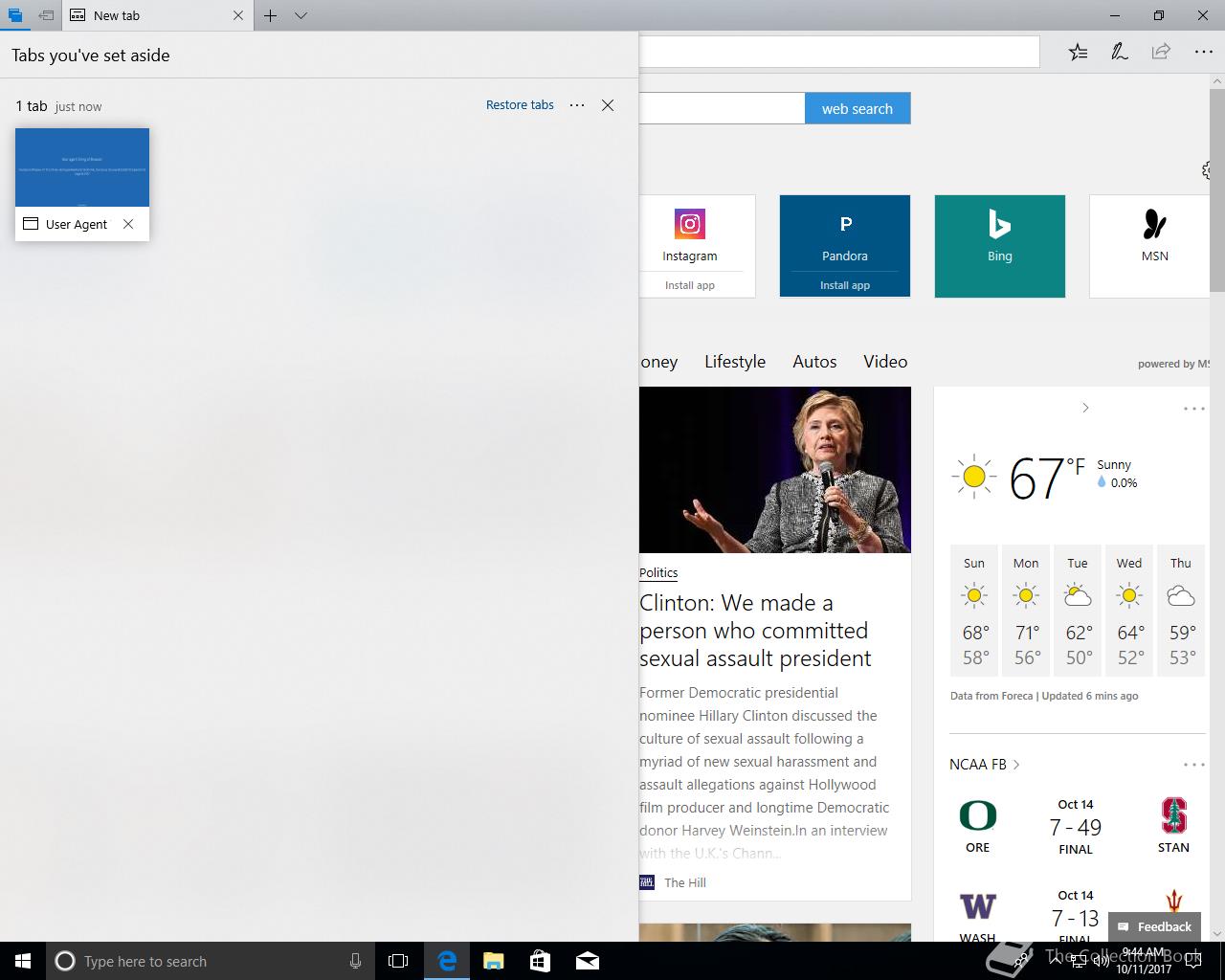Switch to Money news category

click(x=658, y=362)
